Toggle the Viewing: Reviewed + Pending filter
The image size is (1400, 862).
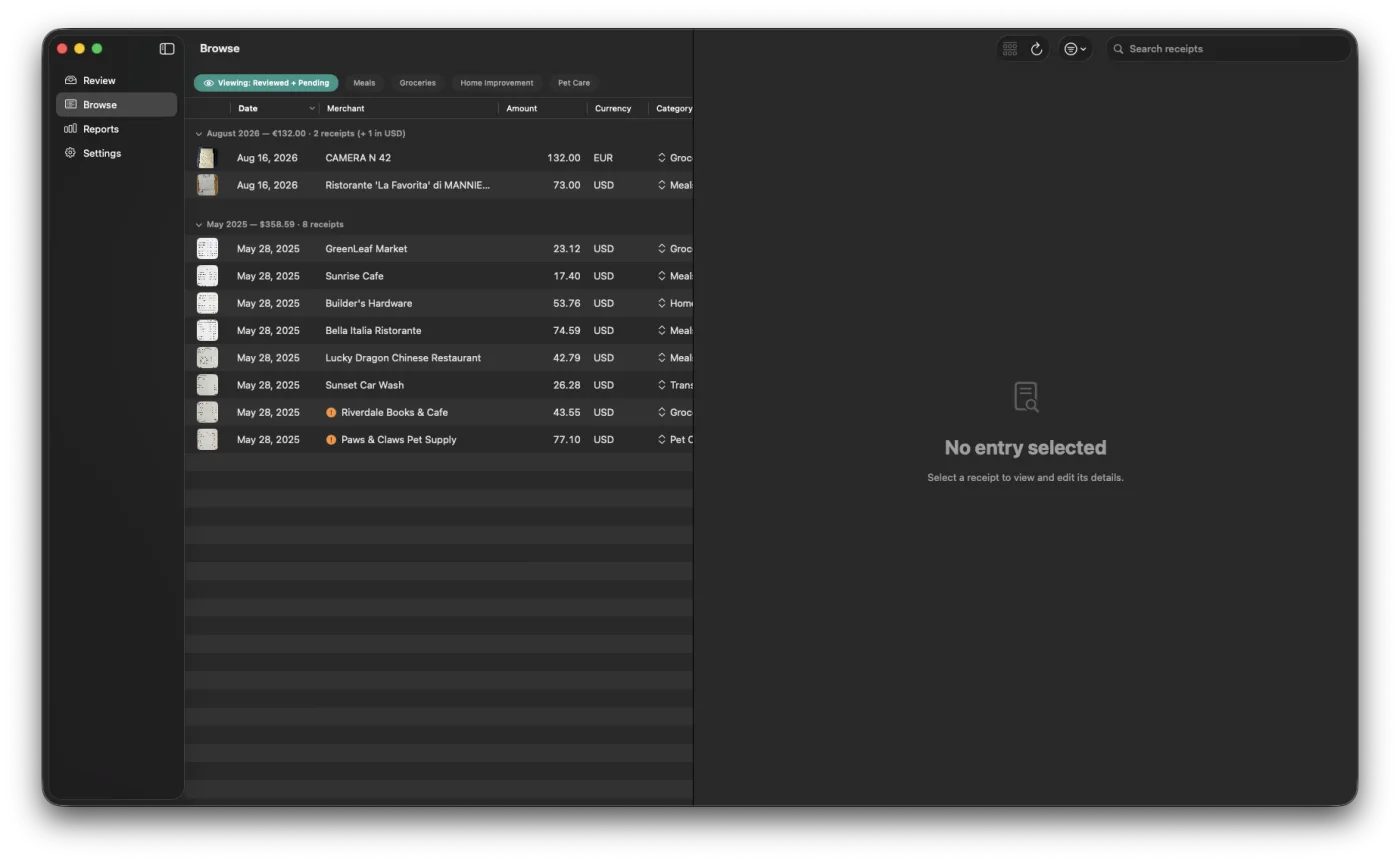coord(266,83)
